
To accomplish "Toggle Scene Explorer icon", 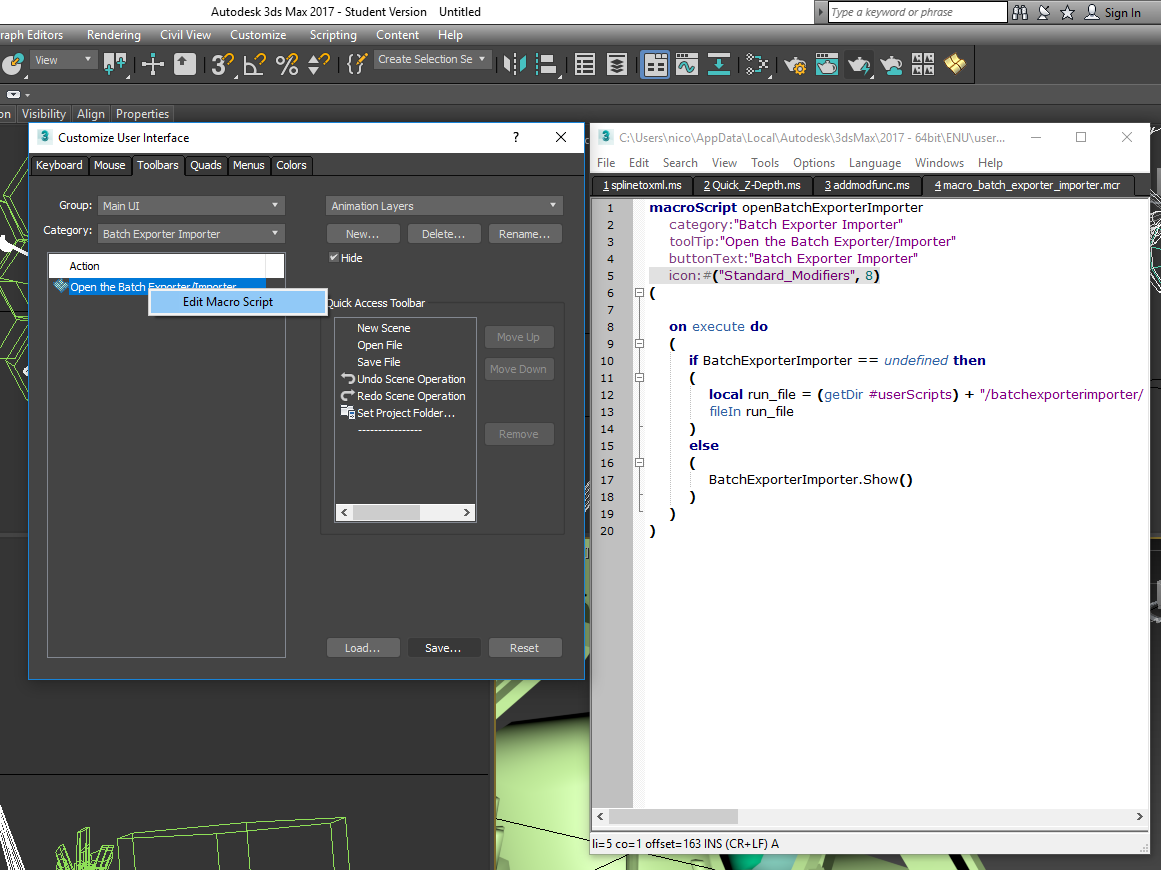I will click(x=585, y=64).
